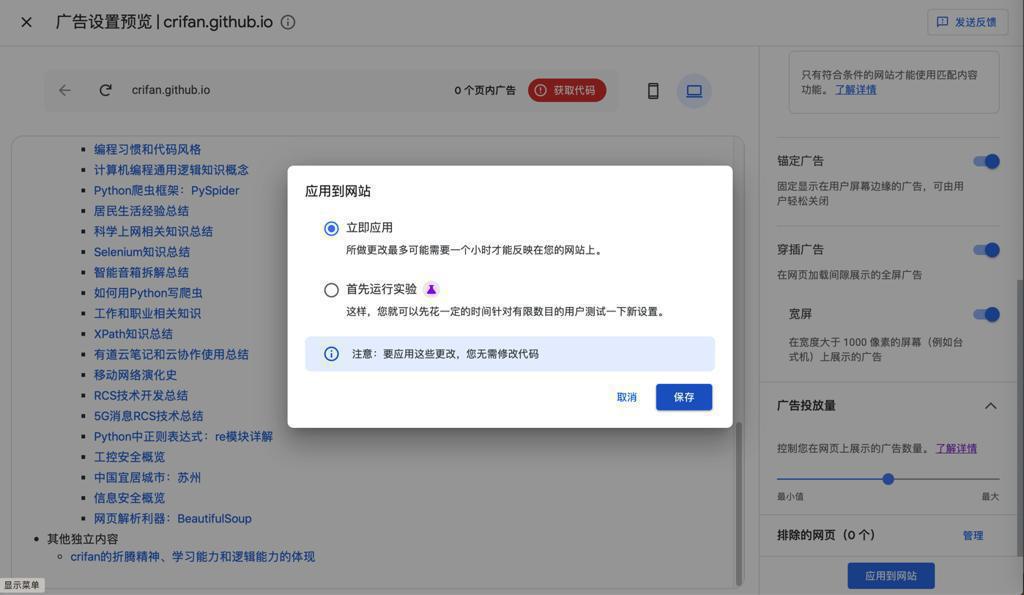Toggle the 锚定广告 switch
Viewport: 1024px width, 595px height.
click(x=987, y=161)
